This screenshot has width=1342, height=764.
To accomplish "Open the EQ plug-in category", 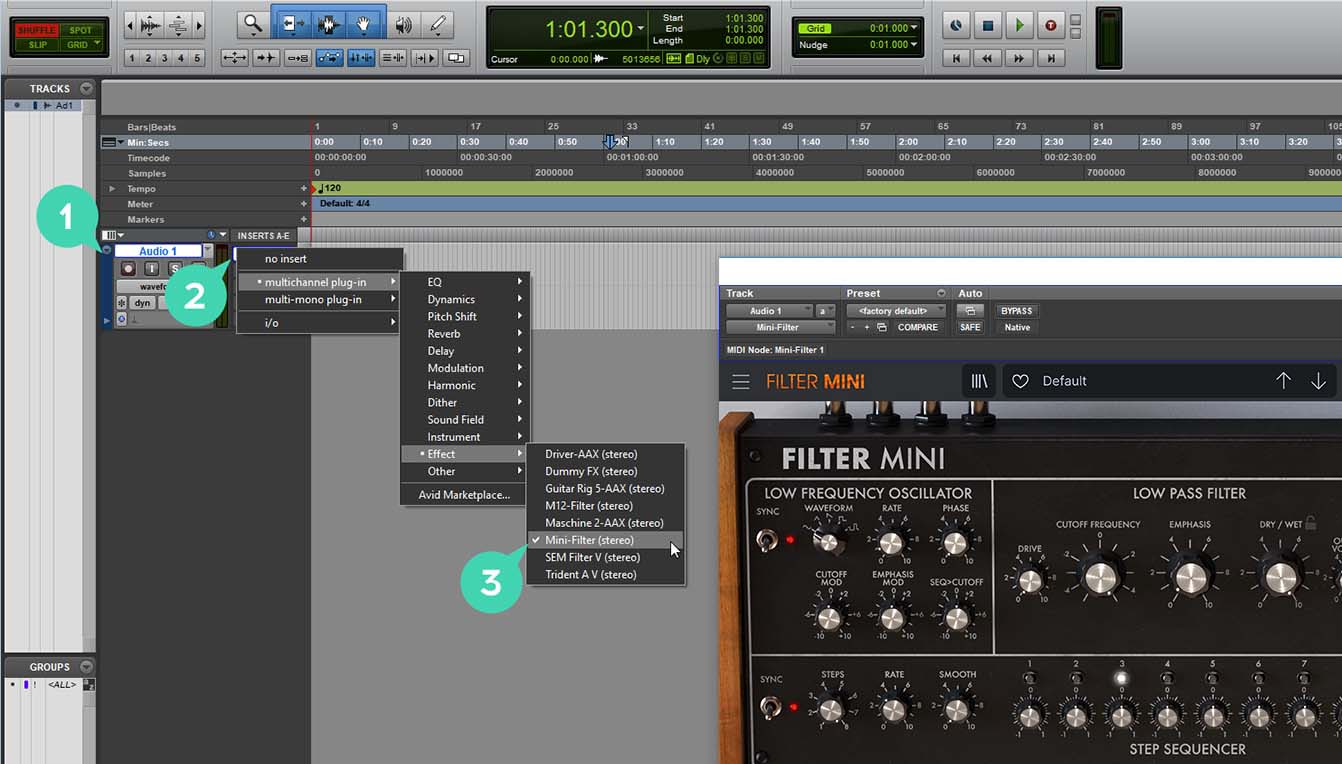I will point(465,282).
